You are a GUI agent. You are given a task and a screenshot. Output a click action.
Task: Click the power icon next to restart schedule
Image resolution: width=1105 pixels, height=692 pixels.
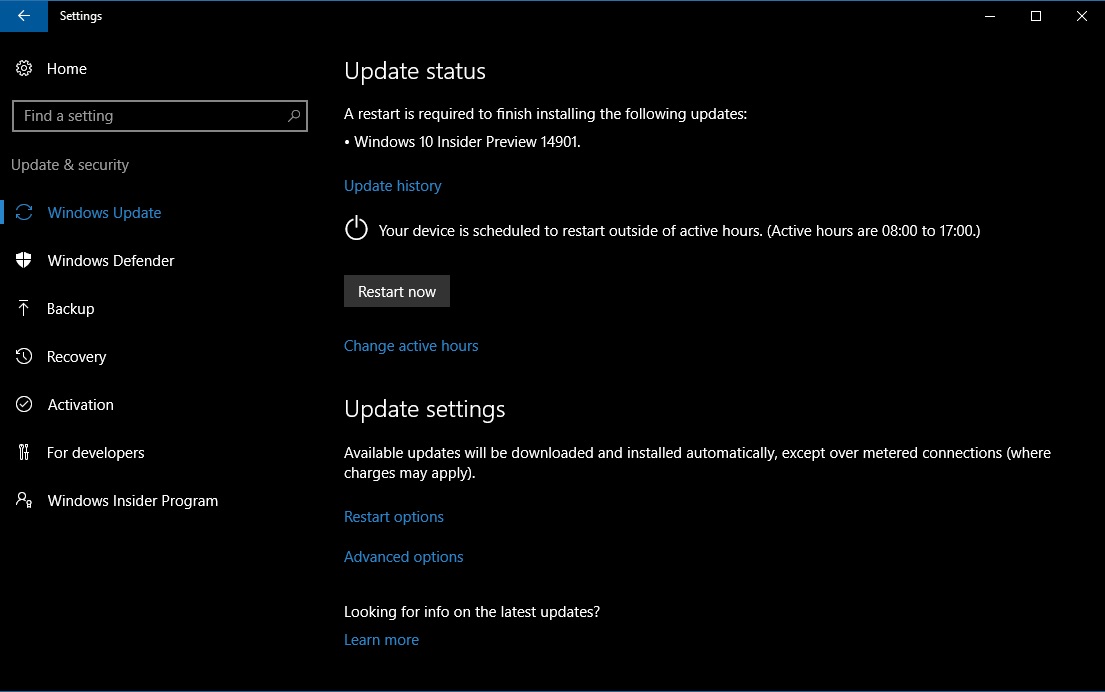click(357, 228)
